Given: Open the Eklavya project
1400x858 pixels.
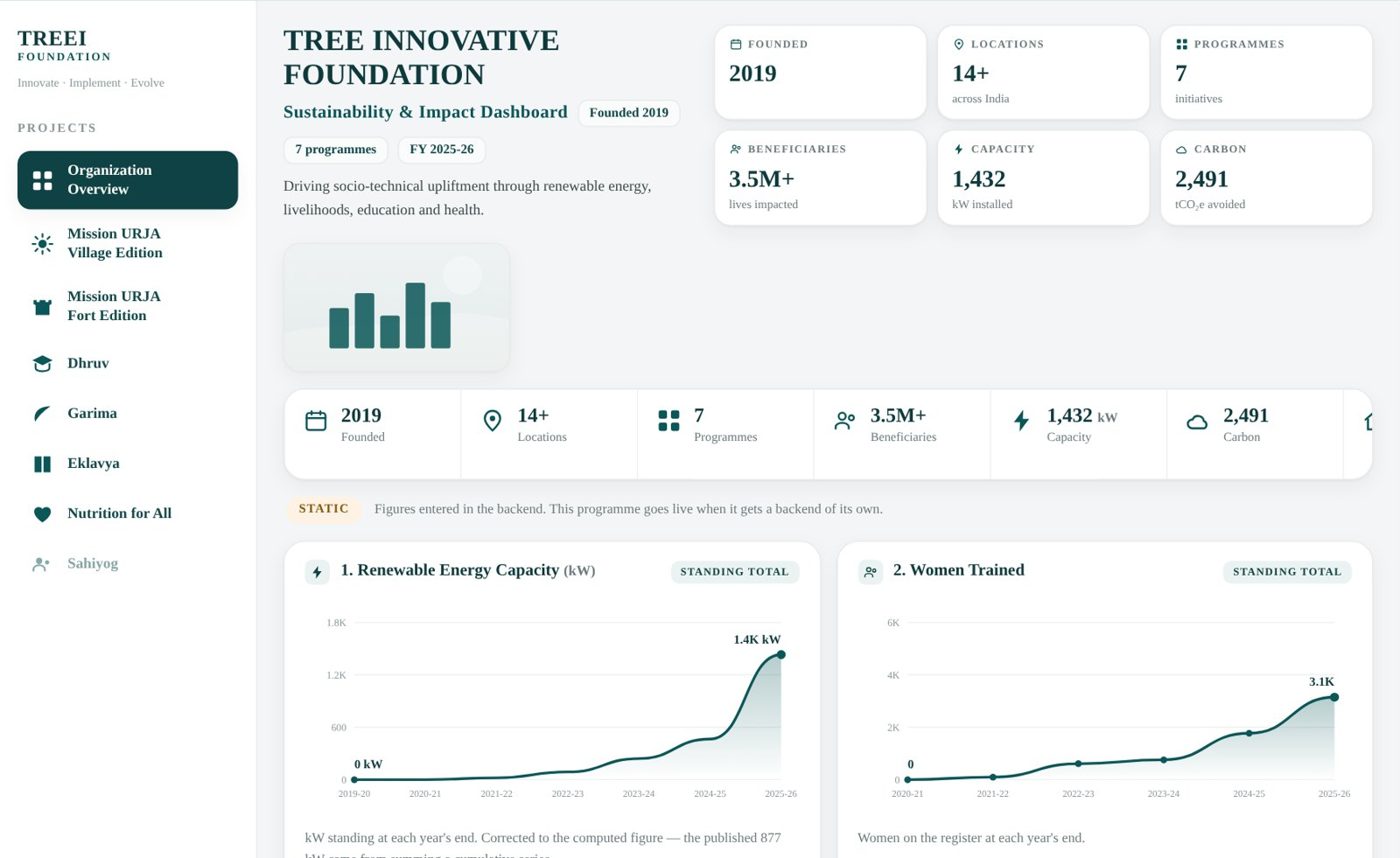Looking at the screenshot, I should pos(127,463).
